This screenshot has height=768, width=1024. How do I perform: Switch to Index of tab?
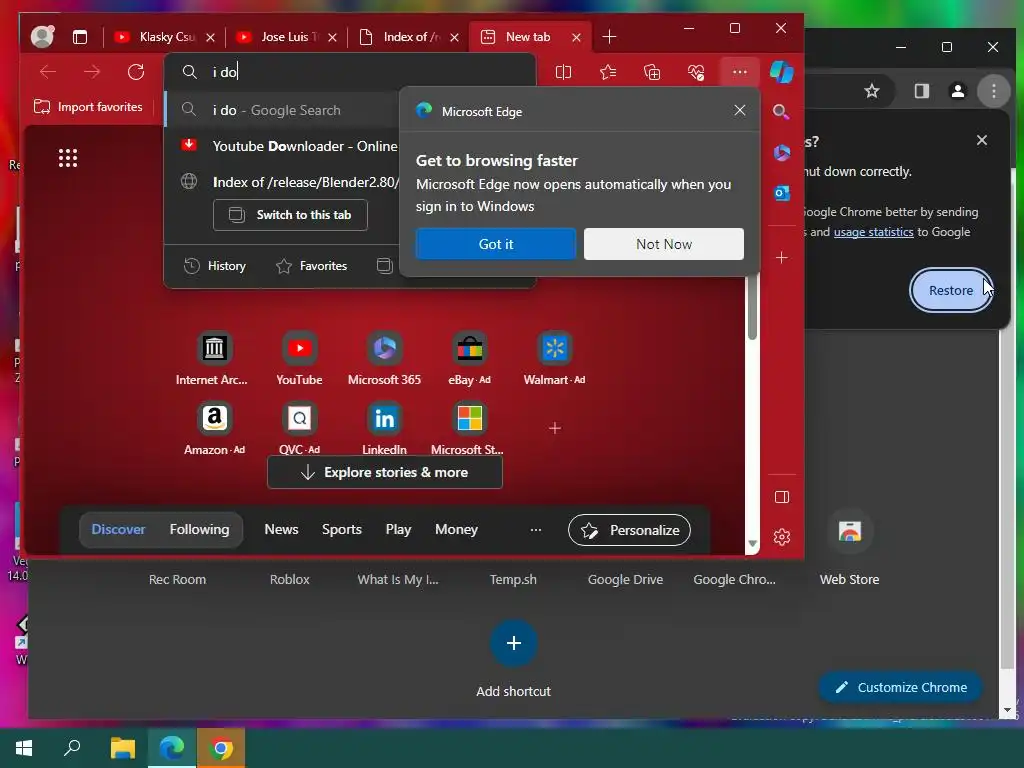click(x=408, y=37)
